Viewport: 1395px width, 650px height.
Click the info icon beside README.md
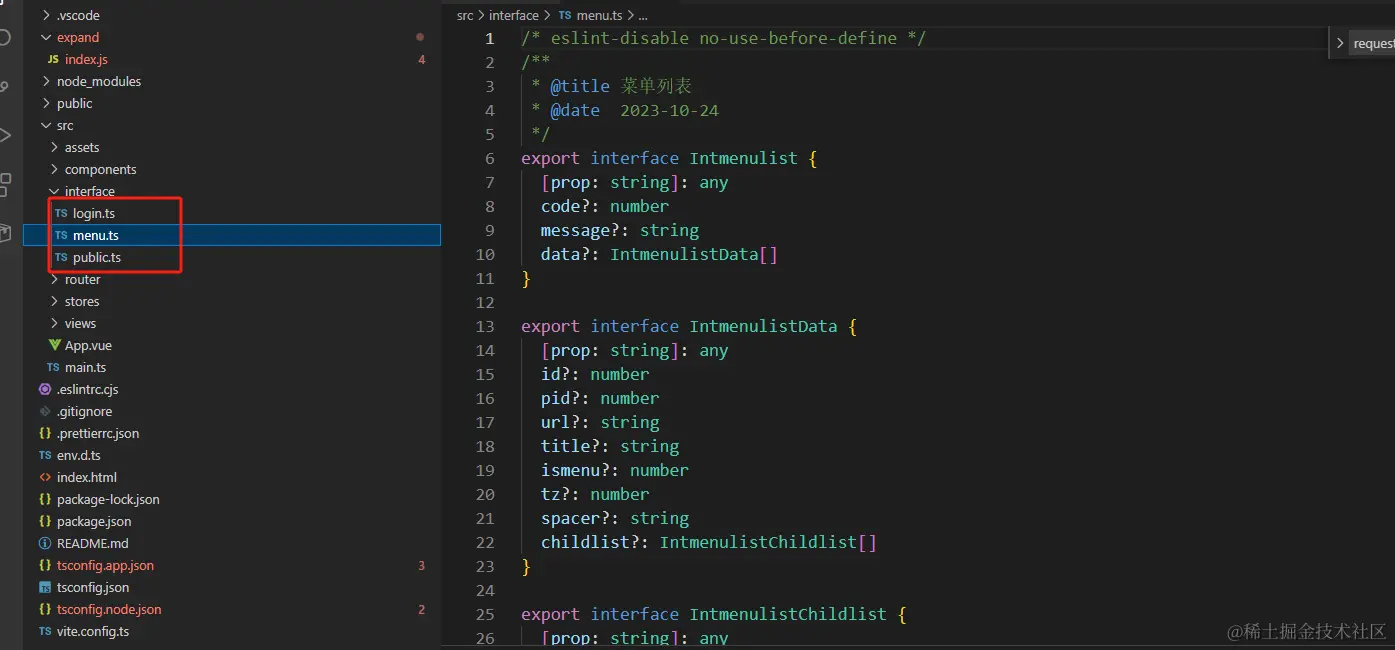tap(45, 544)
